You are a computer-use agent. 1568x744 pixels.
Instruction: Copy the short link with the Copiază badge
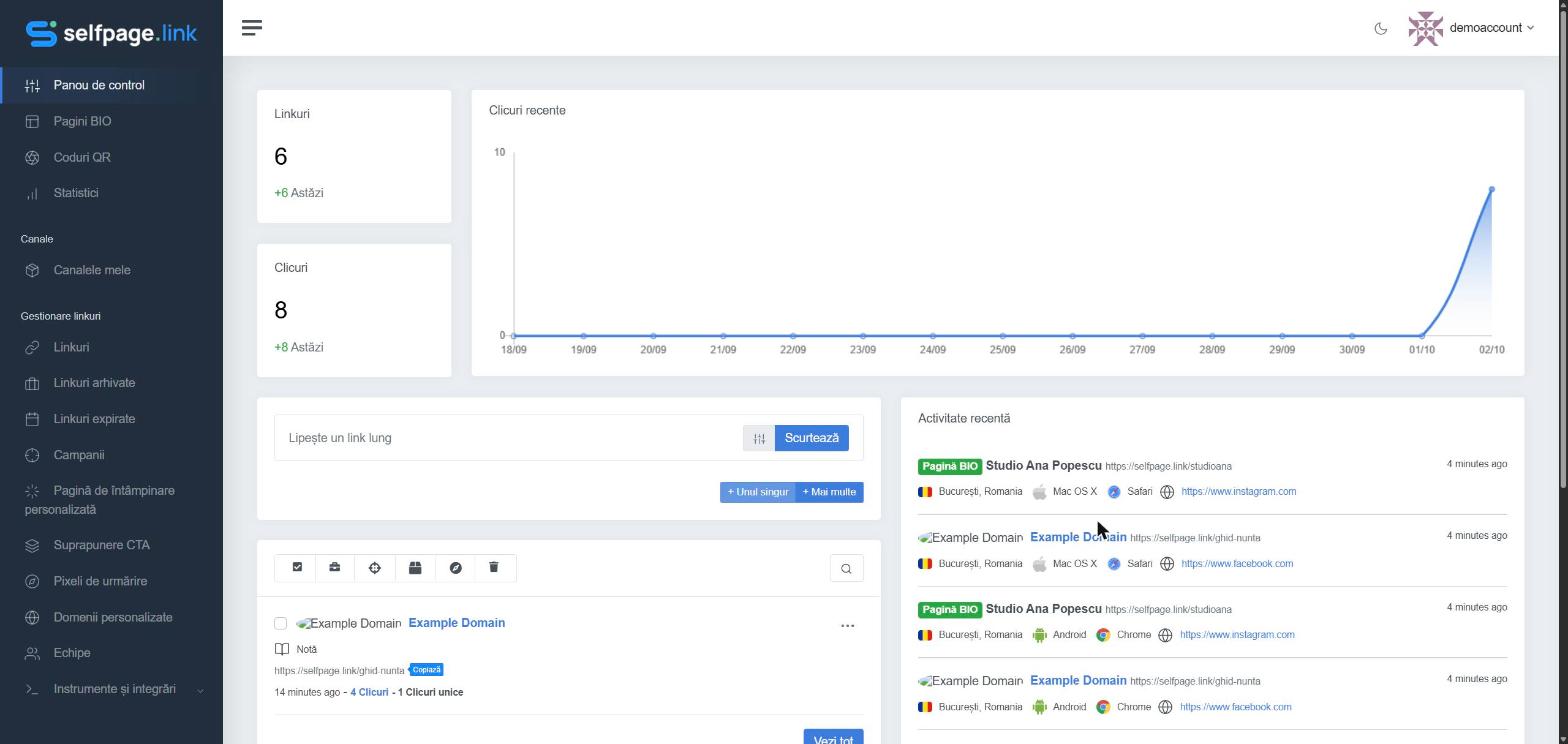426,670
